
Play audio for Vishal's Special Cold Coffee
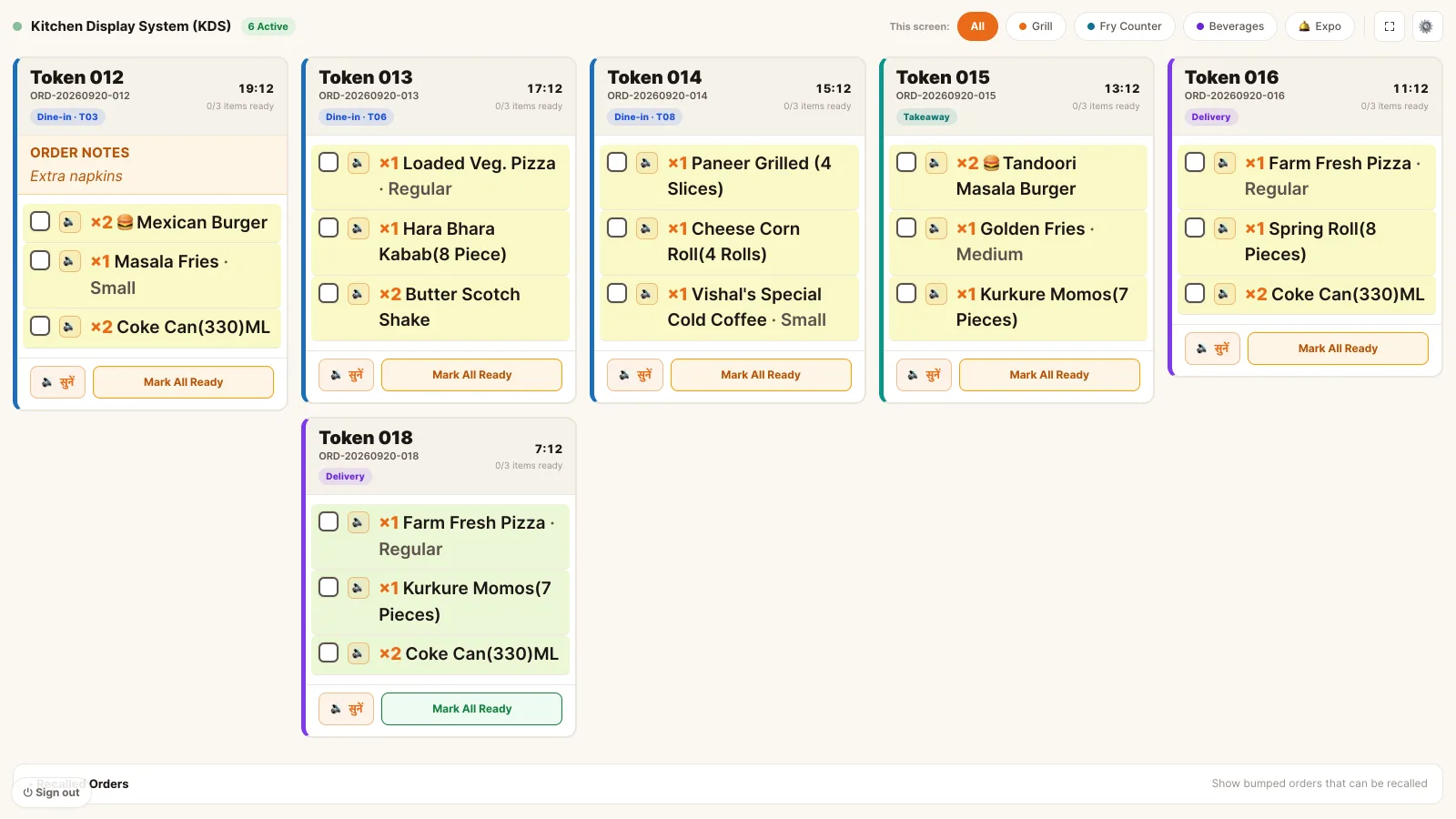(x=646, y=294)
